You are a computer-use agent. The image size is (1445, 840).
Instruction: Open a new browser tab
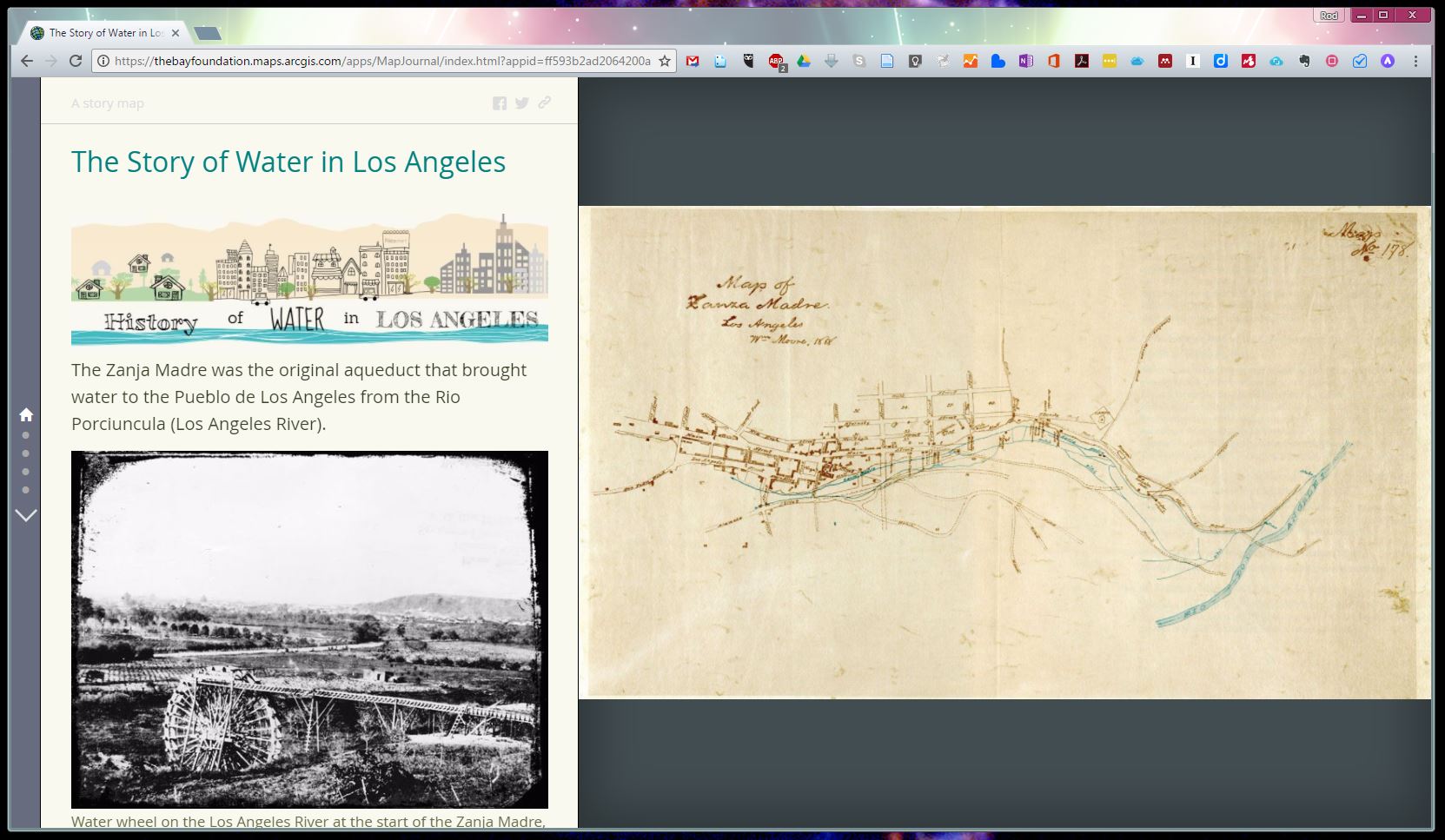208,34
